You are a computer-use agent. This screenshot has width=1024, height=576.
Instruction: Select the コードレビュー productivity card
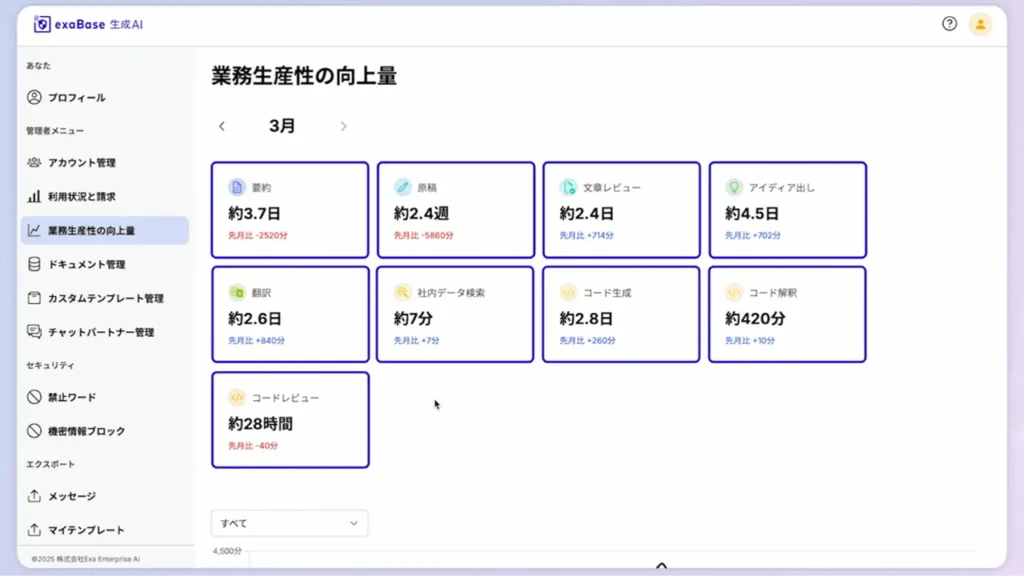(290, 419)
